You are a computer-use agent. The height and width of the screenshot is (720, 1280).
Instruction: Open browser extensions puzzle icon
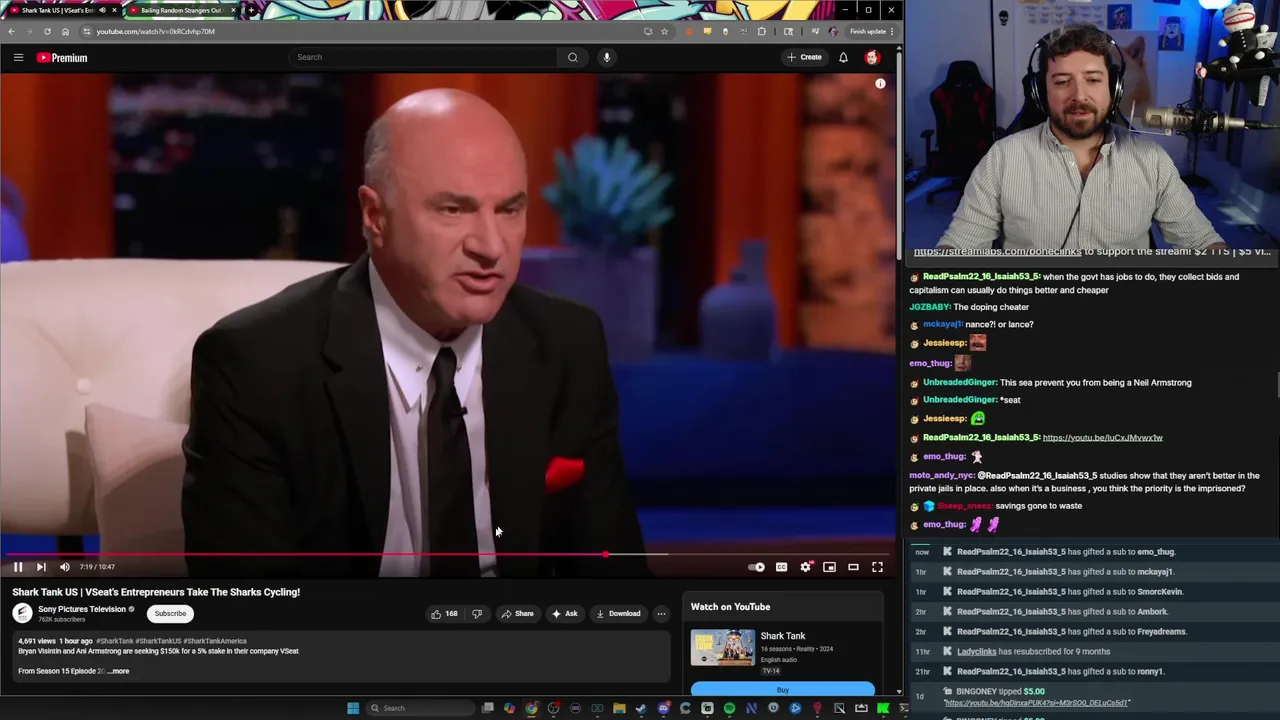[761, 31]
